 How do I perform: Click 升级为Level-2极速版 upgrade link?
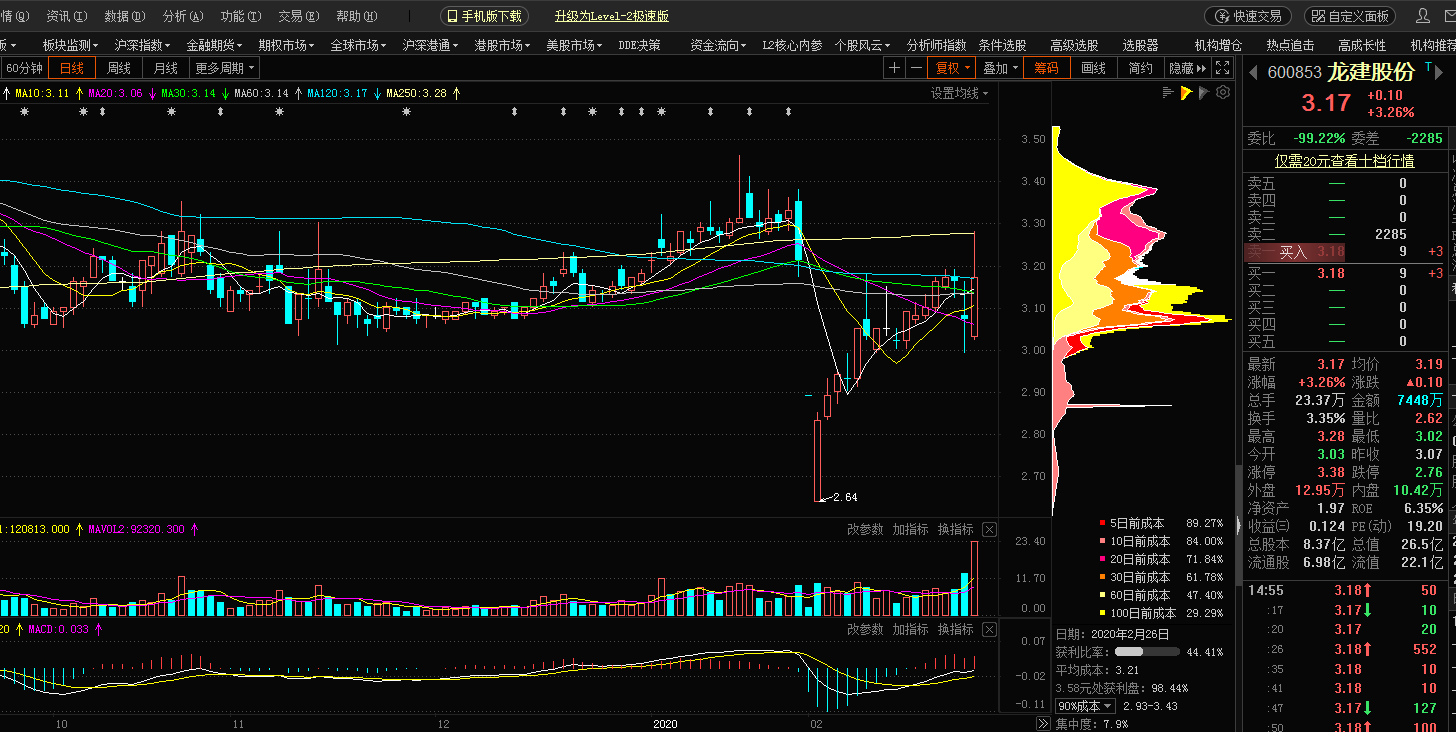[x=612, y=16]
